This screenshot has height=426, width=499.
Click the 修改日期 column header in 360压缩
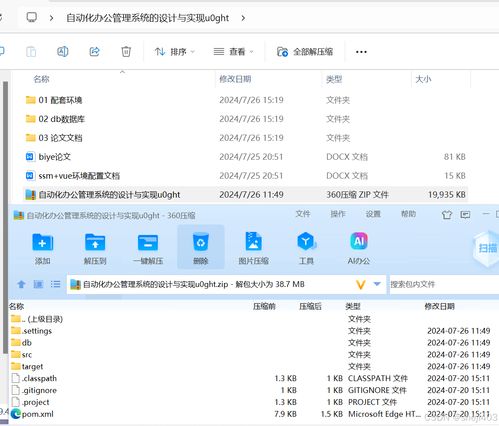pos(439,306)
